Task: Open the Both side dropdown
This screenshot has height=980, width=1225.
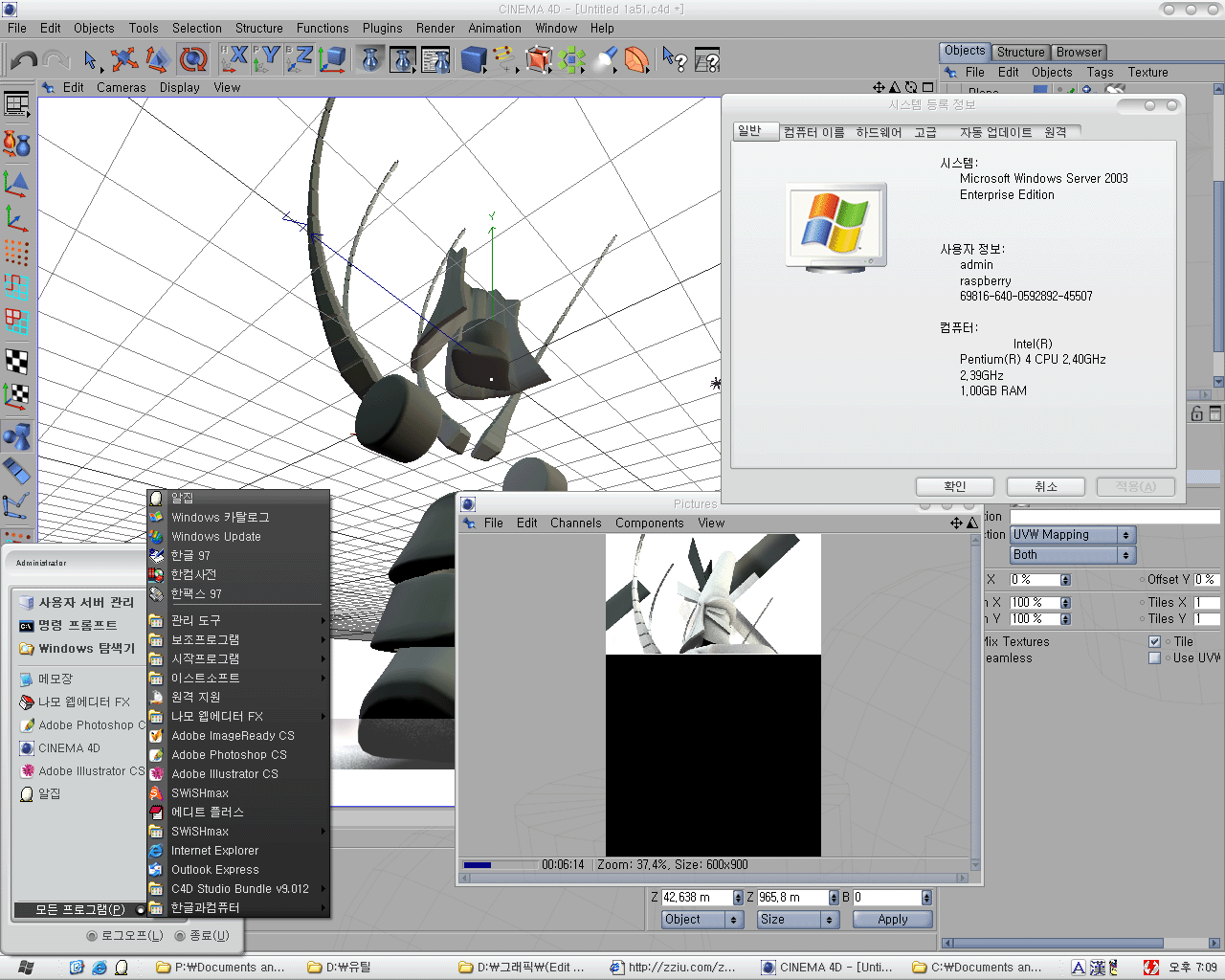Action: (1073, 555)
